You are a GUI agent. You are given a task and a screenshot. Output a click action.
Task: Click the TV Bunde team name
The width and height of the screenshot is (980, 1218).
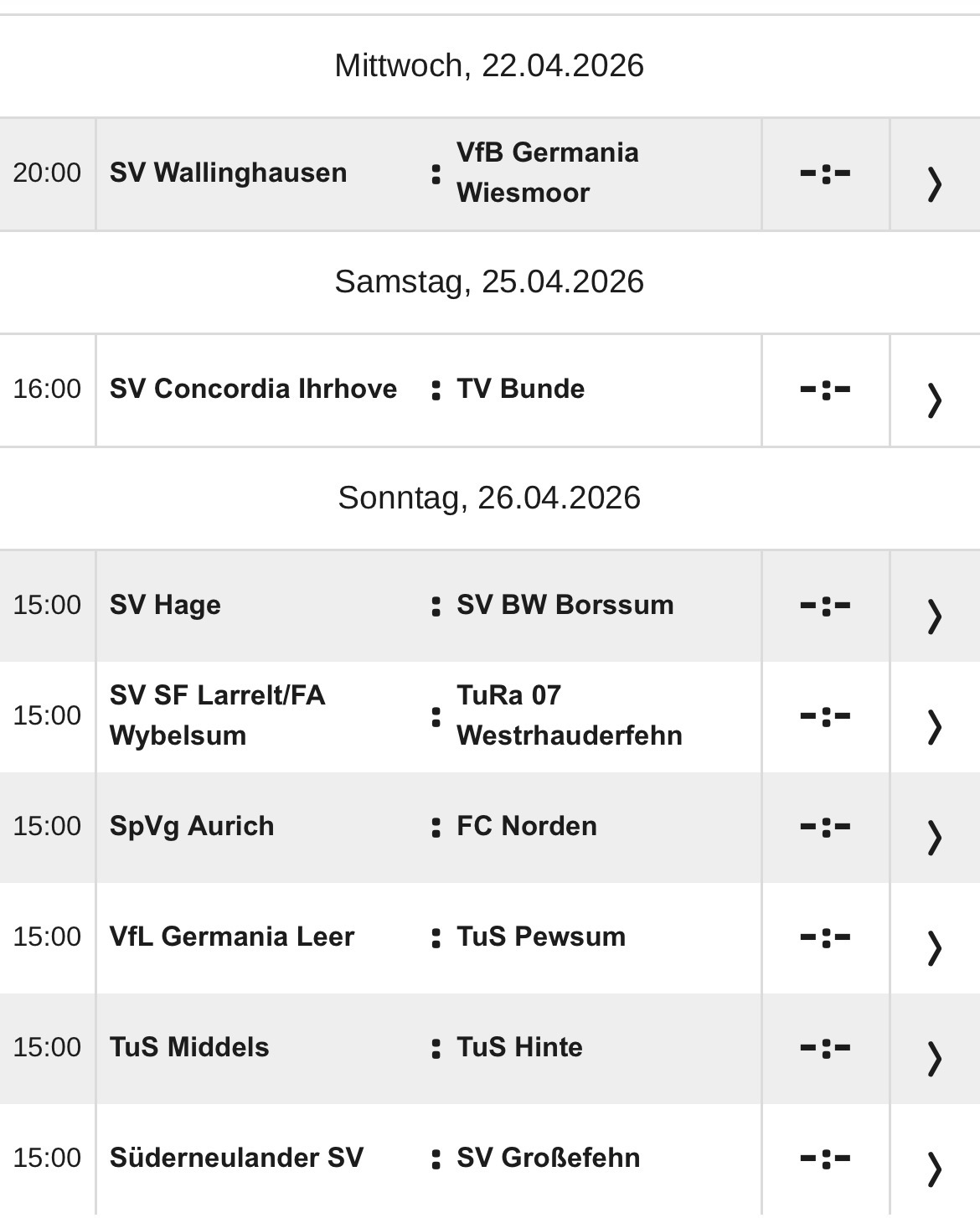pos(520,389)
